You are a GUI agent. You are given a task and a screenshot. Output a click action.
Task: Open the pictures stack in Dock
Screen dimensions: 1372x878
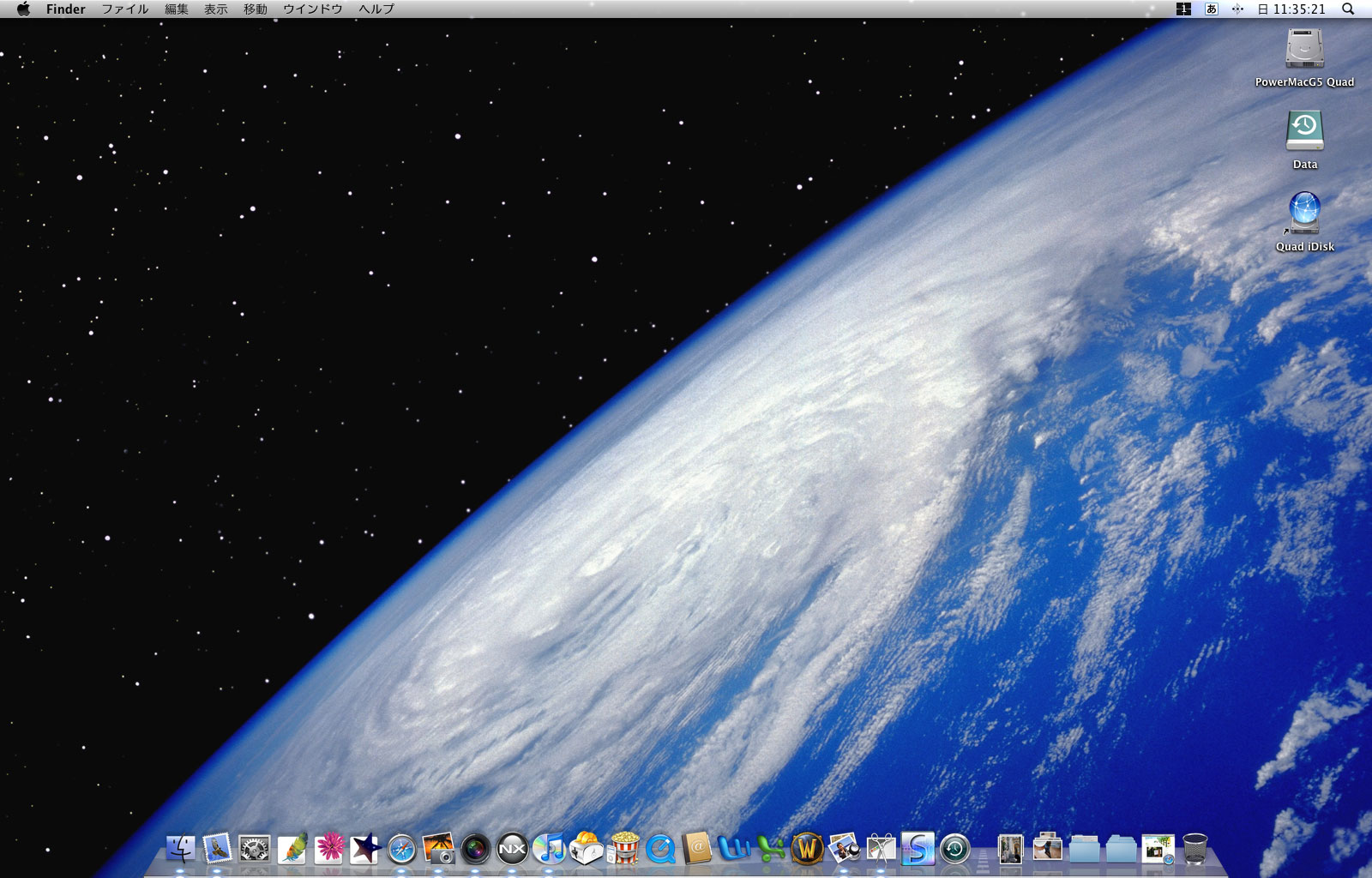[x=1047, y=849]
